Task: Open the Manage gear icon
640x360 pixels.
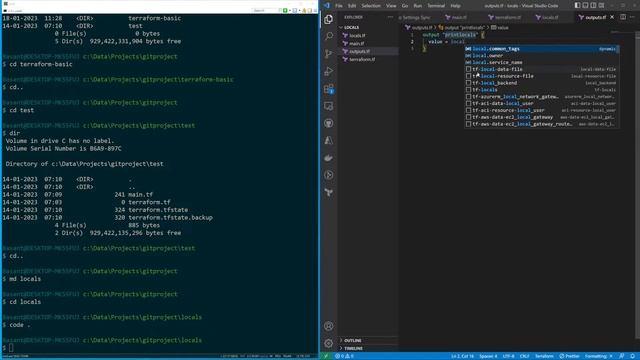Action: click(x=329, y=343)
